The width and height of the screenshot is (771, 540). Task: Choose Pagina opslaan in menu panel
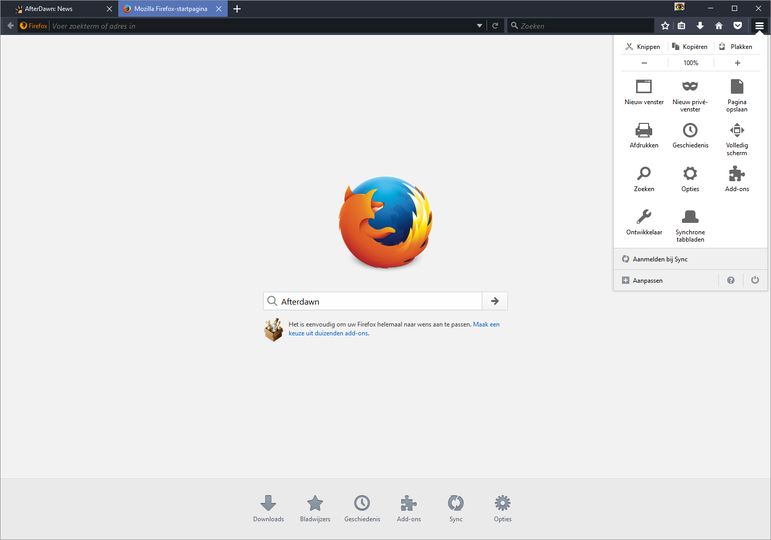tap(737, 95)
